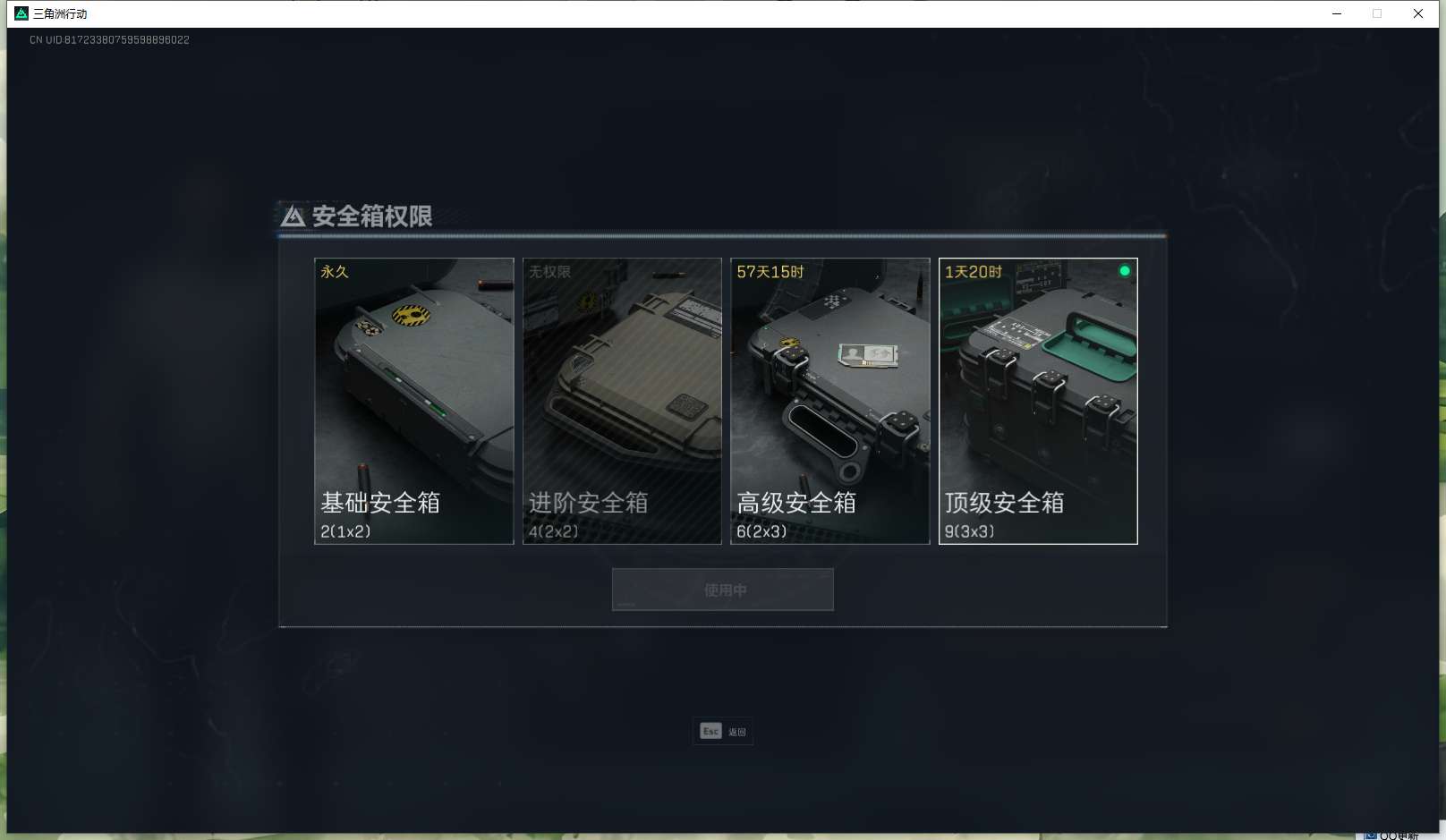This screenshot has width=1446, height=840.
Task: Click the Esc key icon
Action: click(710, 731)
